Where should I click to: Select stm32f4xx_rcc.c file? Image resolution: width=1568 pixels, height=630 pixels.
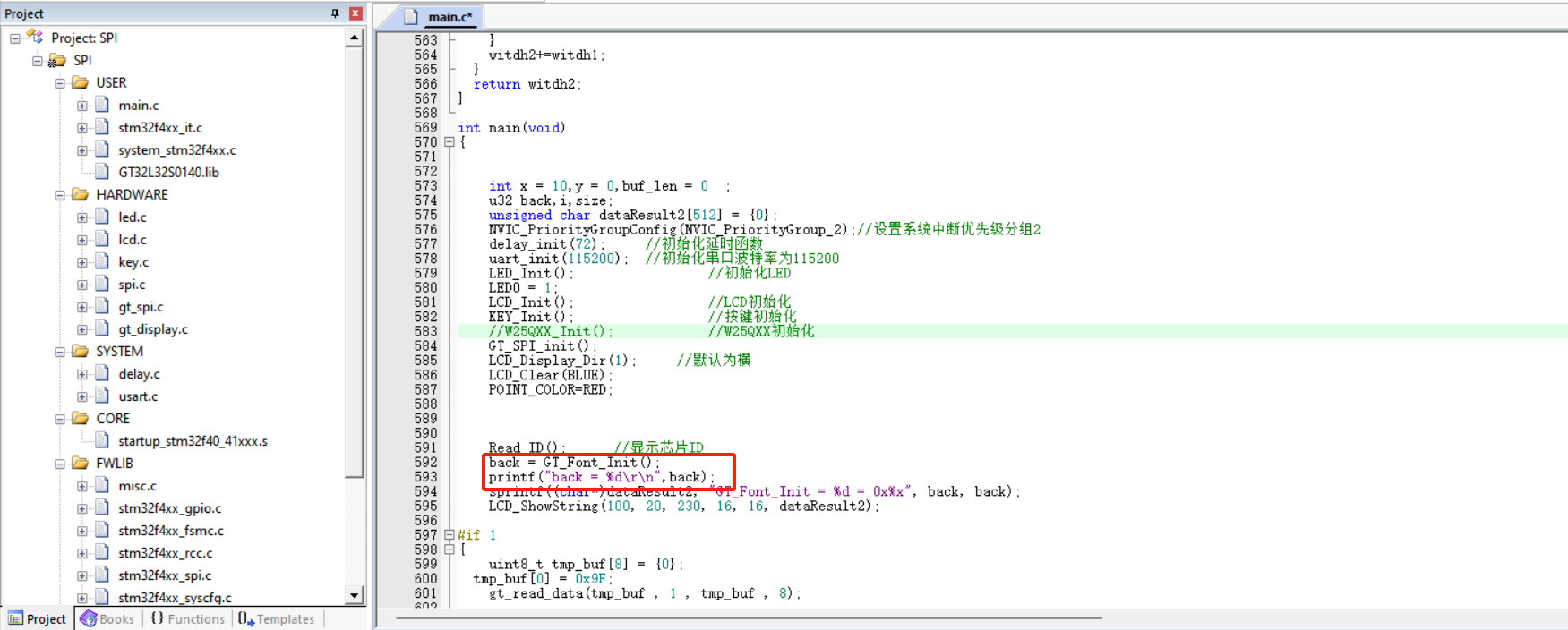(x=166, y=553)
